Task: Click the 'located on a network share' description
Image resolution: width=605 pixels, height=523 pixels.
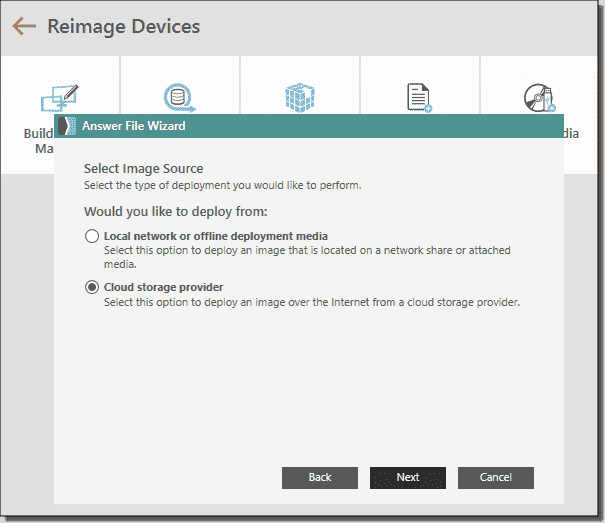Action: [x=307, y=257]
